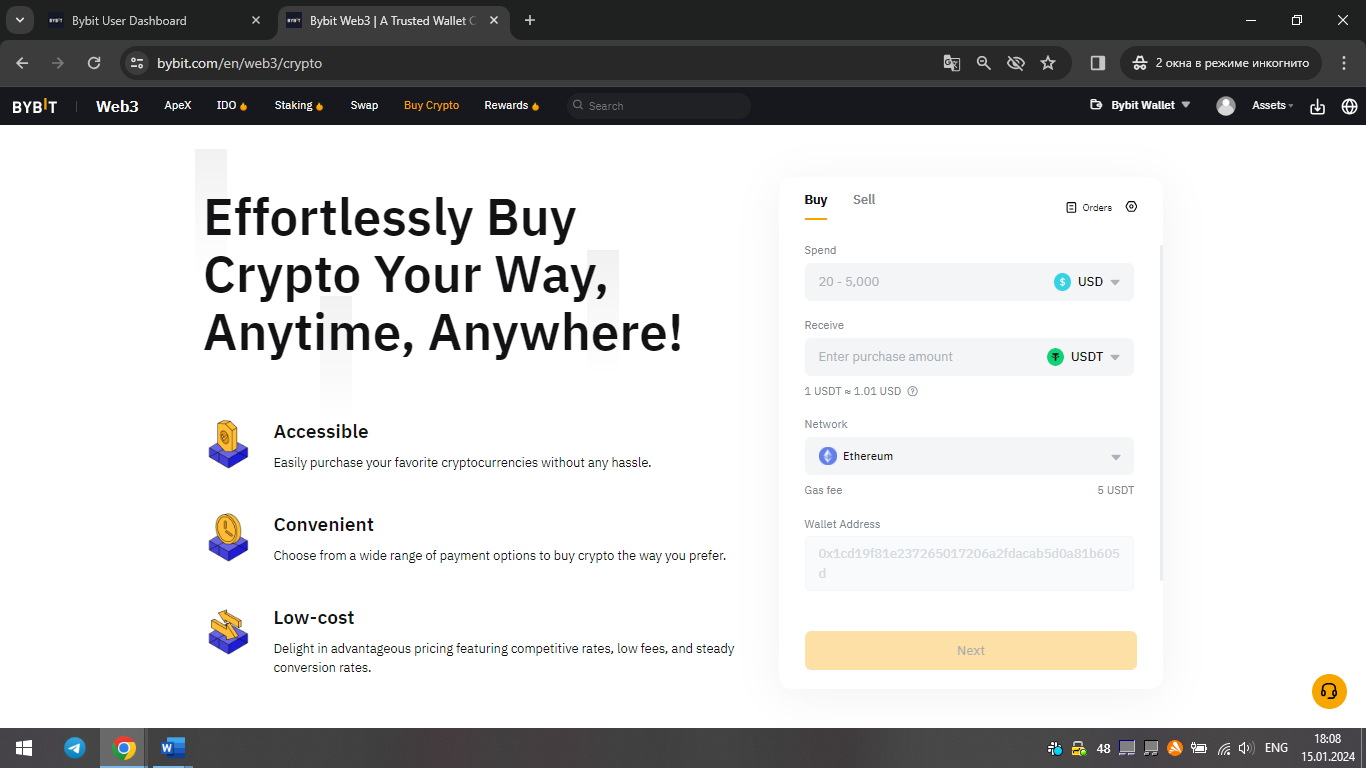Image resolution: width=1366 pixels, height=768 pixels.
Task: Open the settings hexagon icon beside Orders
Action: click(1131, 207)
